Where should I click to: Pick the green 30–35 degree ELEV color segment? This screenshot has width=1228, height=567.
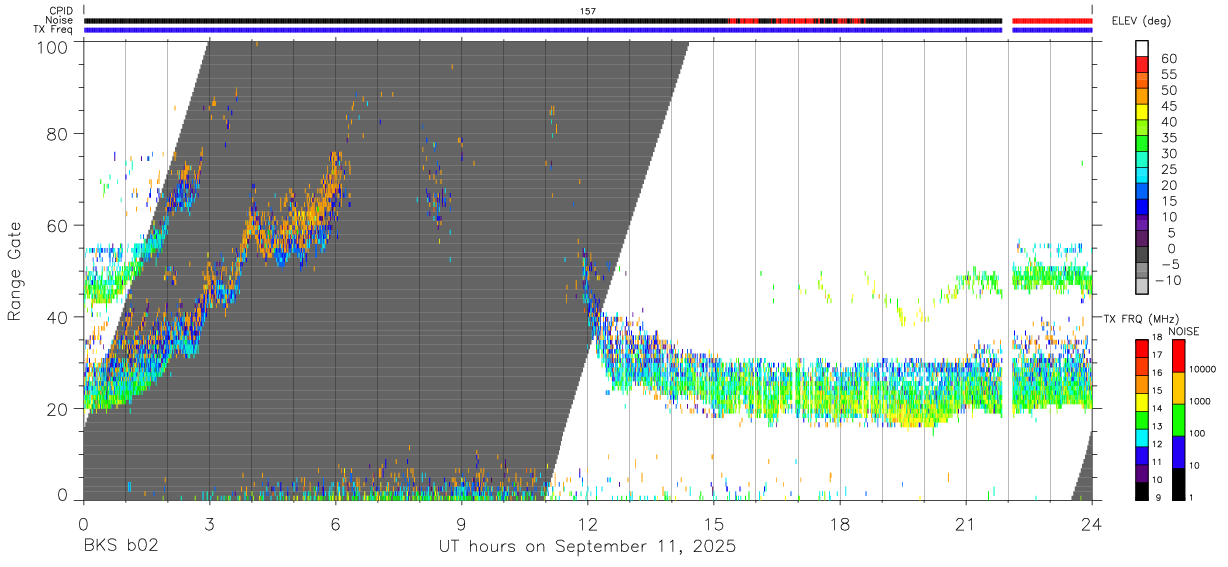(1142, 143)
